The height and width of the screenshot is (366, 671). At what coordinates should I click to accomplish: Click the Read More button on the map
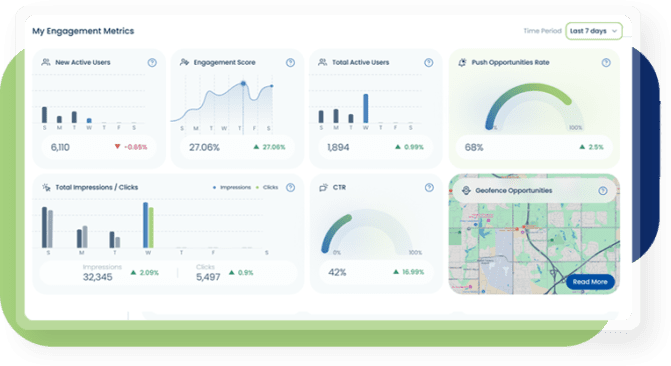590,282
